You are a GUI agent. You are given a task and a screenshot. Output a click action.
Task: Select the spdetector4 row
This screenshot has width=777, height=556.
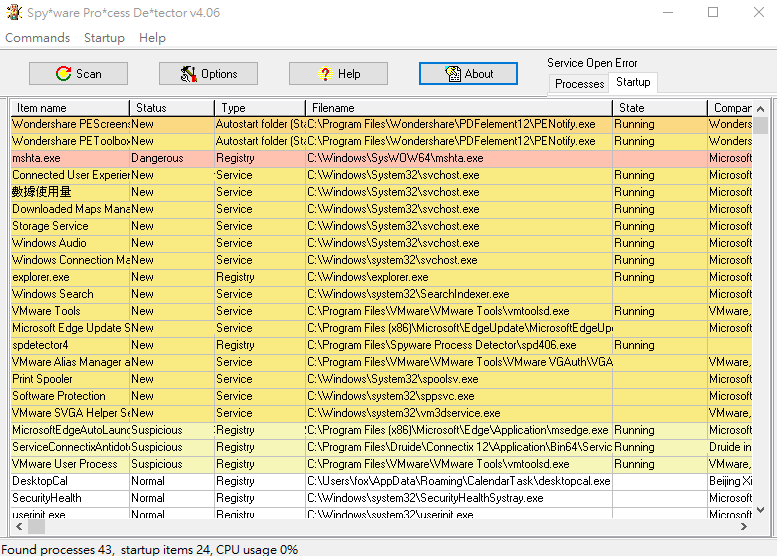coord(382,345)
